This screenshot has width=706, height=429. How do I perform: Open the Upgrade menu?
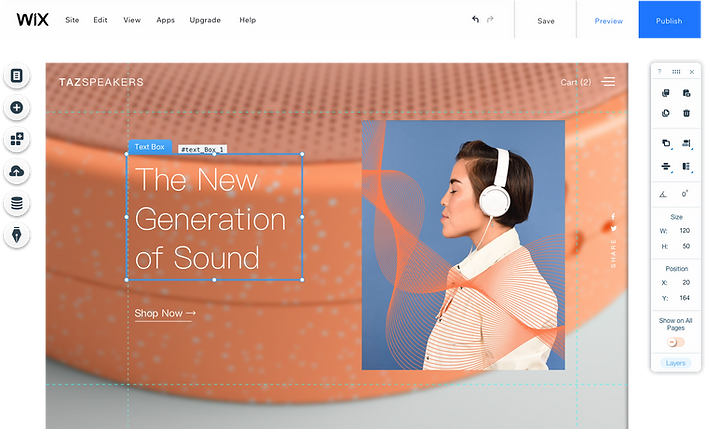click(x=205, y=20)
